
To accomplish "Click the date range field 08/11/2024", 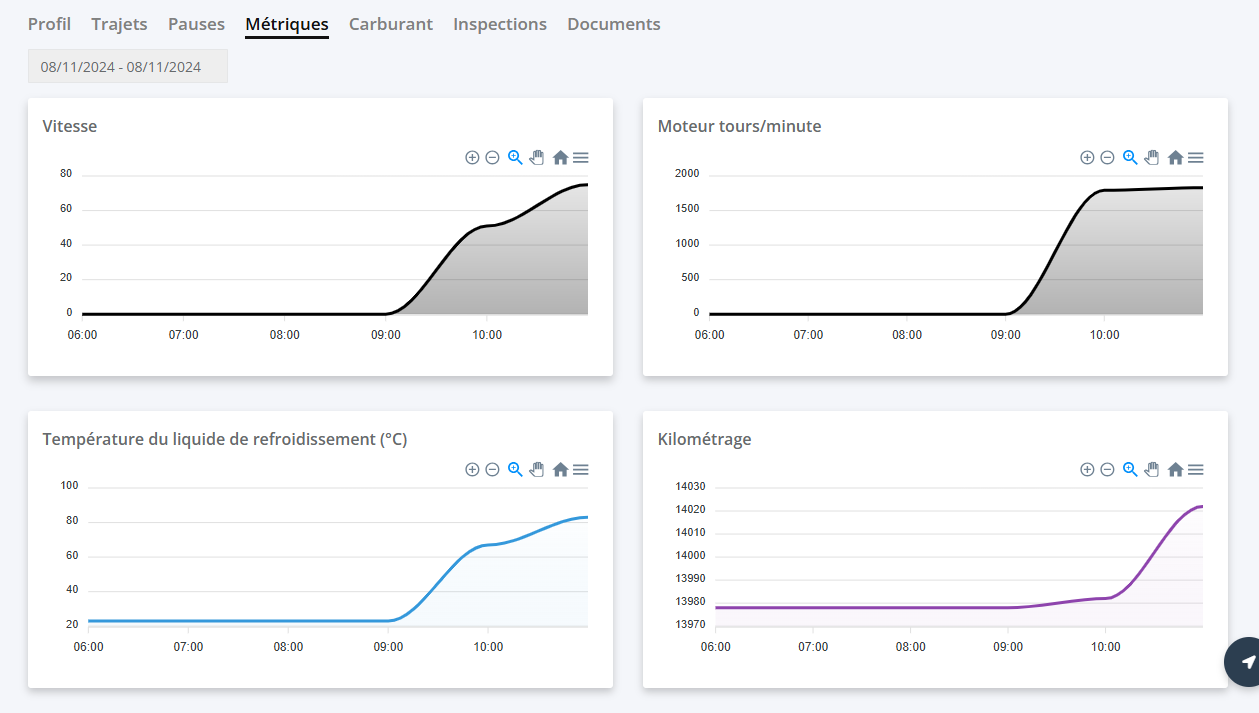I will (x=127, y=67).
